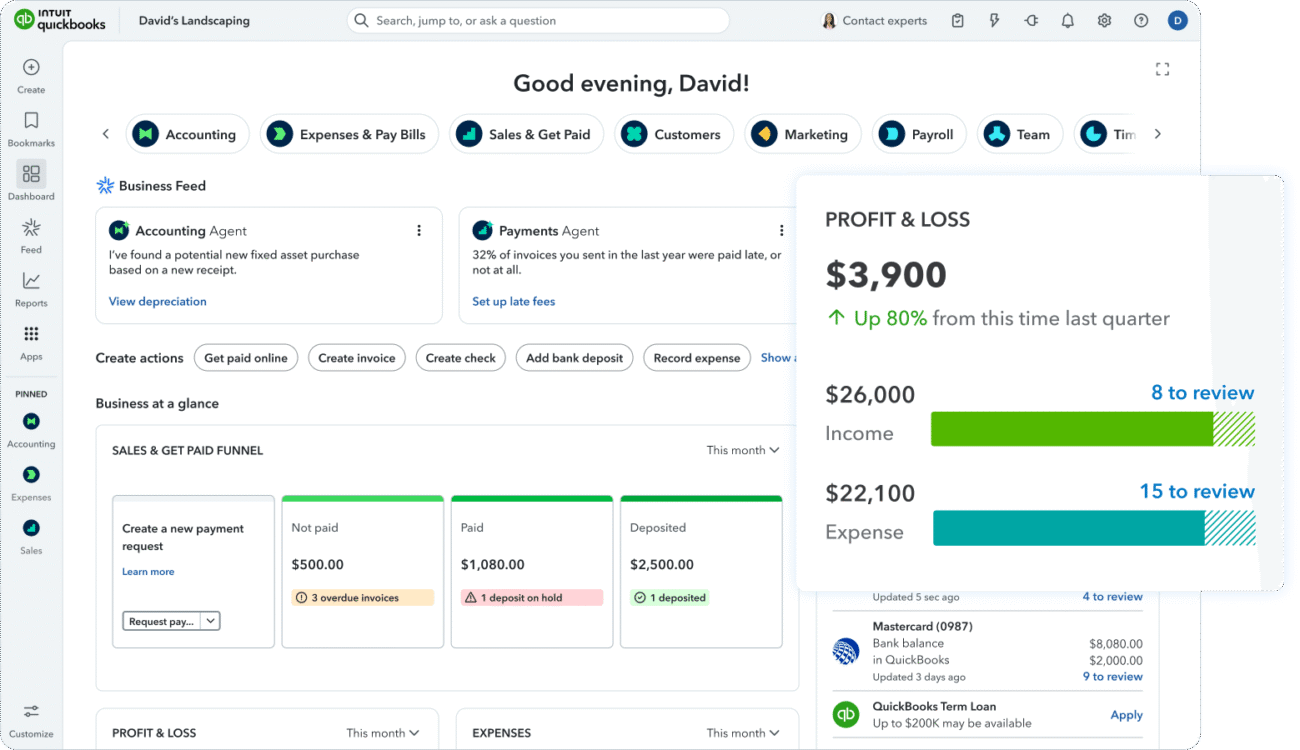Click the search input field

(x=538, y=20)
